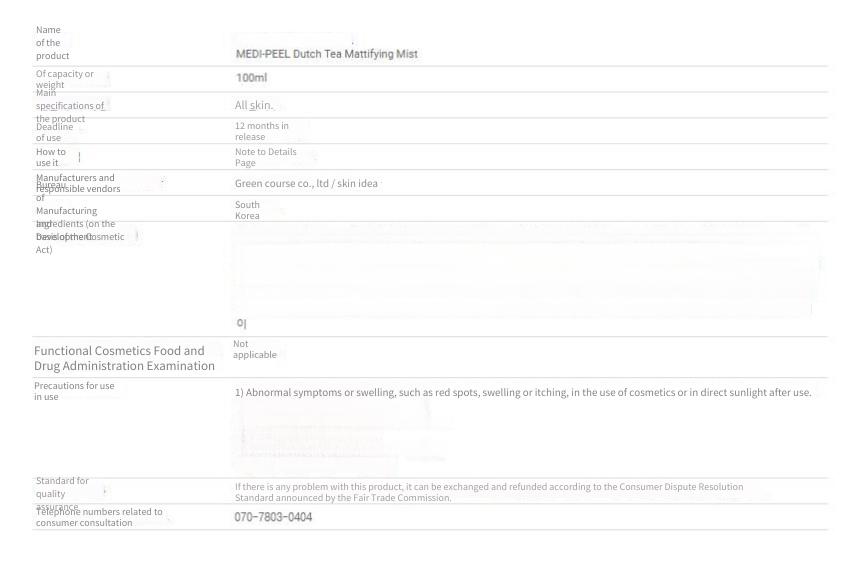Click 'Manufacturers and responsible vendors' label
The width and height of the screenshot is (860, 573).
point(78,183)
